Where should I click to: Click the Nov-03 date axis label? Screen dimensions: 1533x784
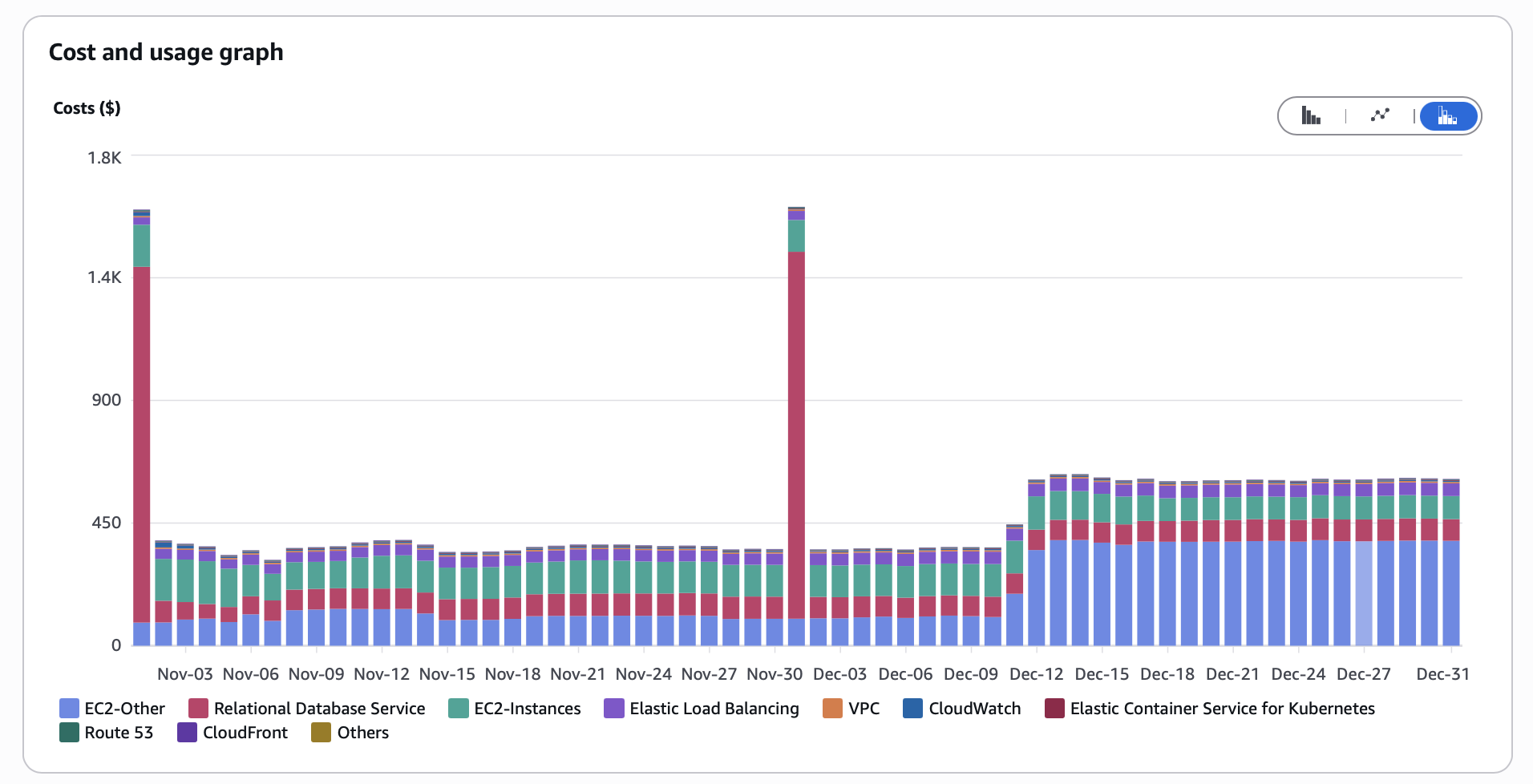point(185,674)
